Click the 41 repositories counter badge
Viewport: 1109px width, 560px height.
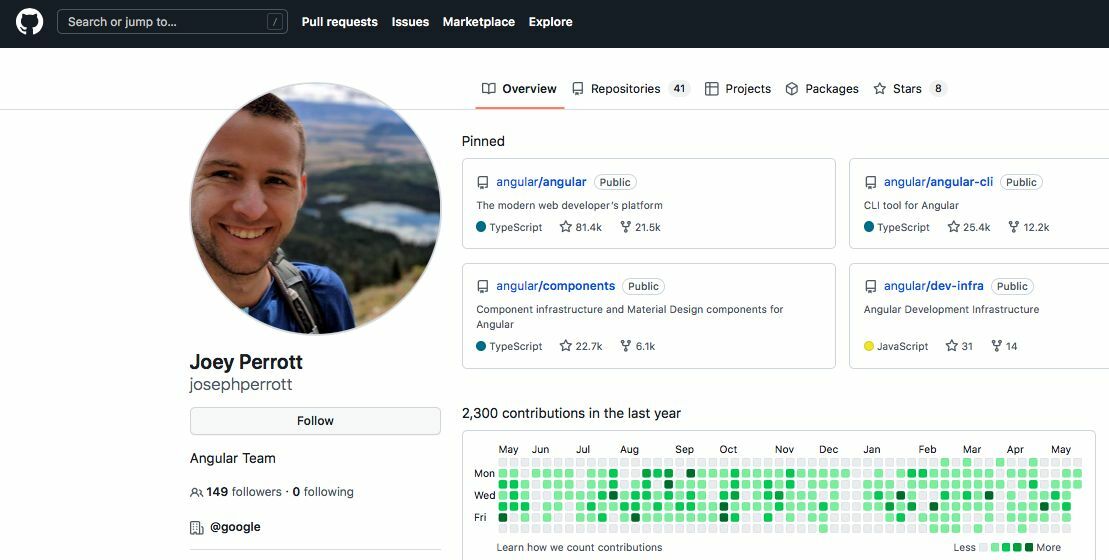coord(679,88)
